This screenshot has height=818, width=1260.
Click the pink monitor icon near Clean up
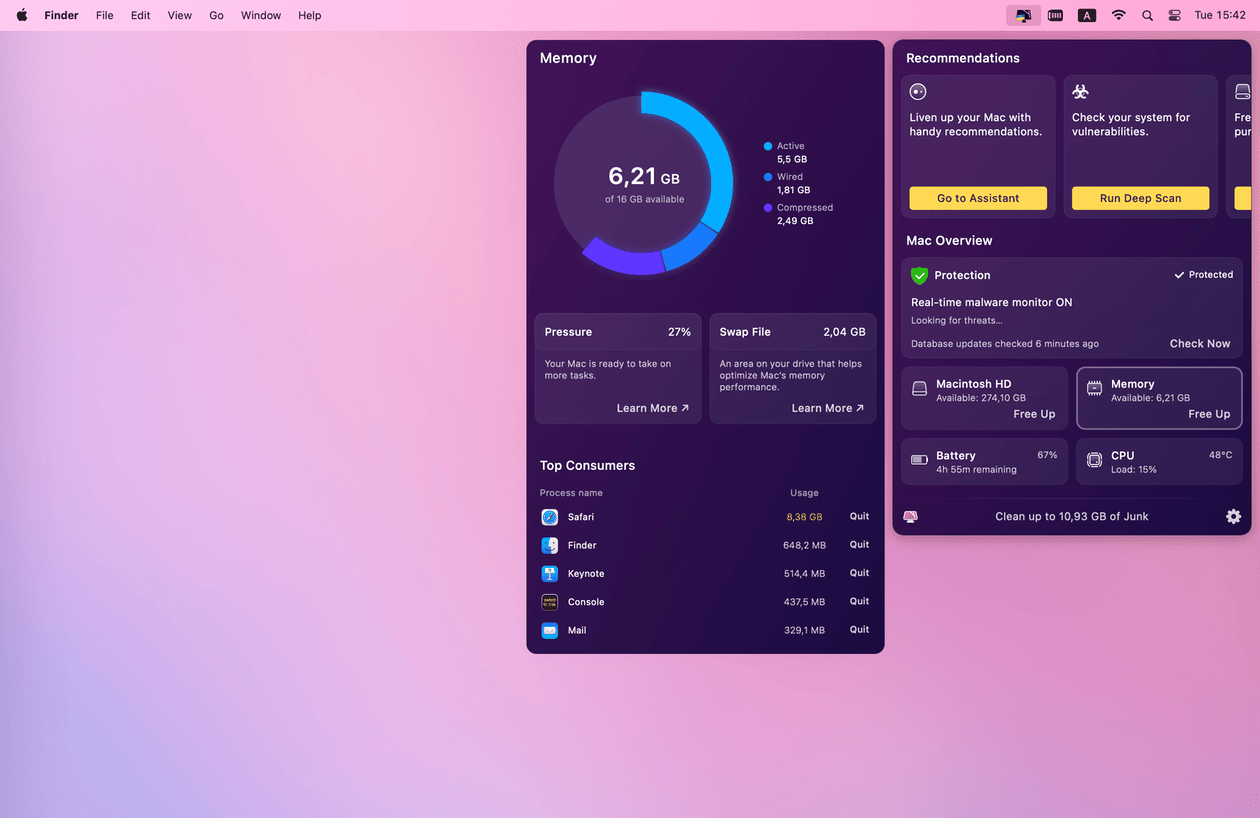[911, 516]
